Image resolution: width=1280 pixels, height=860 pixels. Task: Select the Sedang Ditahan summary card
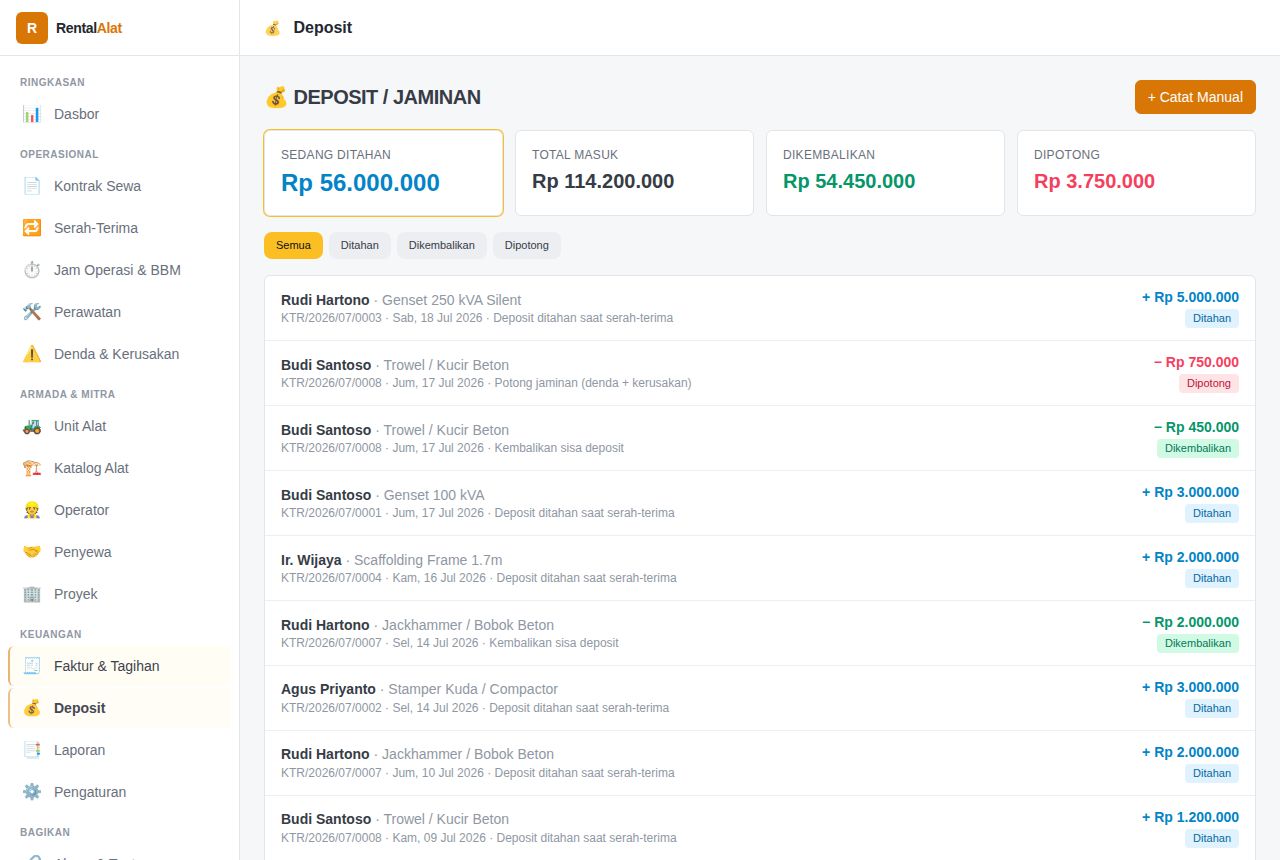click(383, 173)
